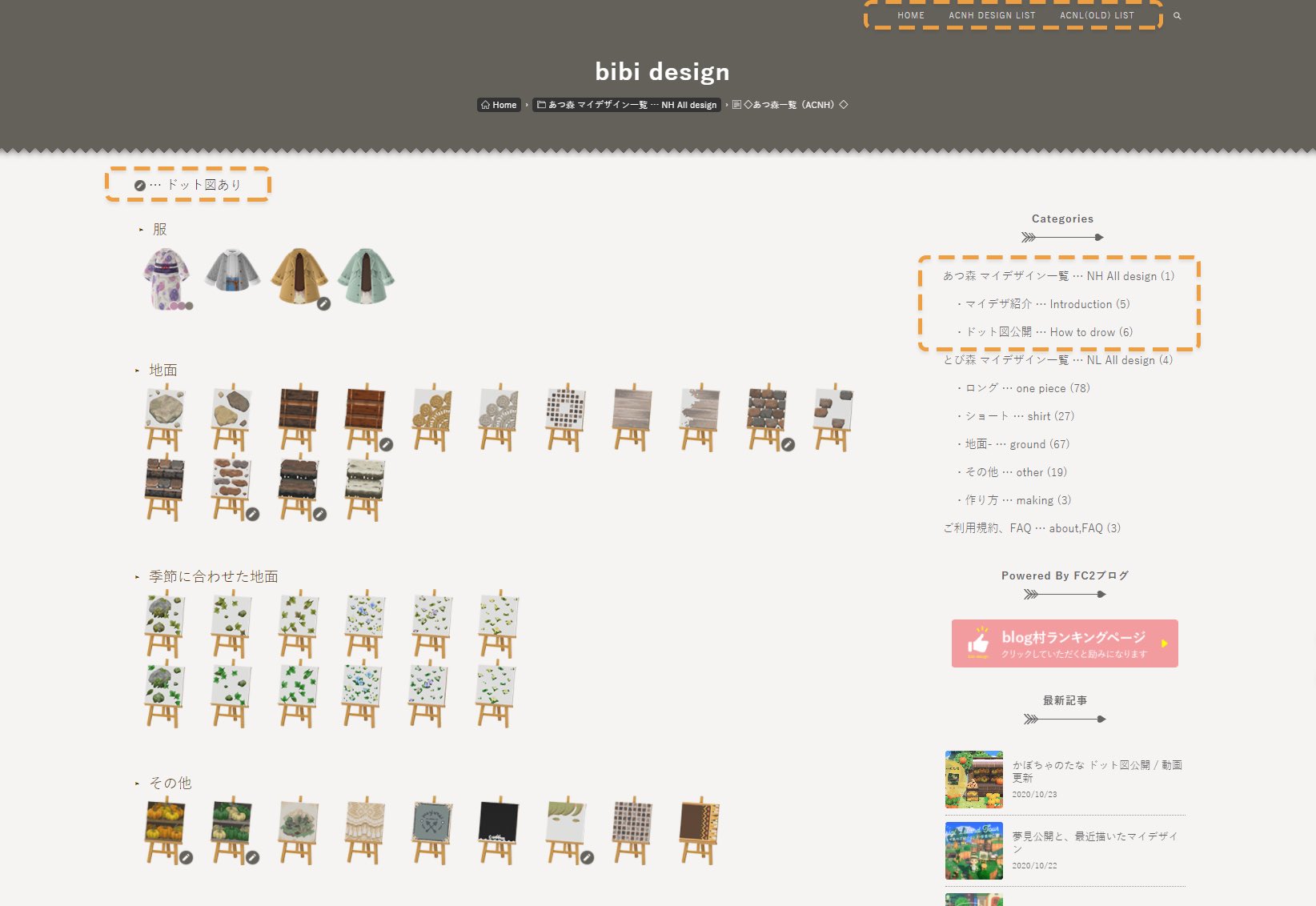Click the ドット図あり legend text
Viewport: 1316px width, 906px height.
tap(203, 185)
